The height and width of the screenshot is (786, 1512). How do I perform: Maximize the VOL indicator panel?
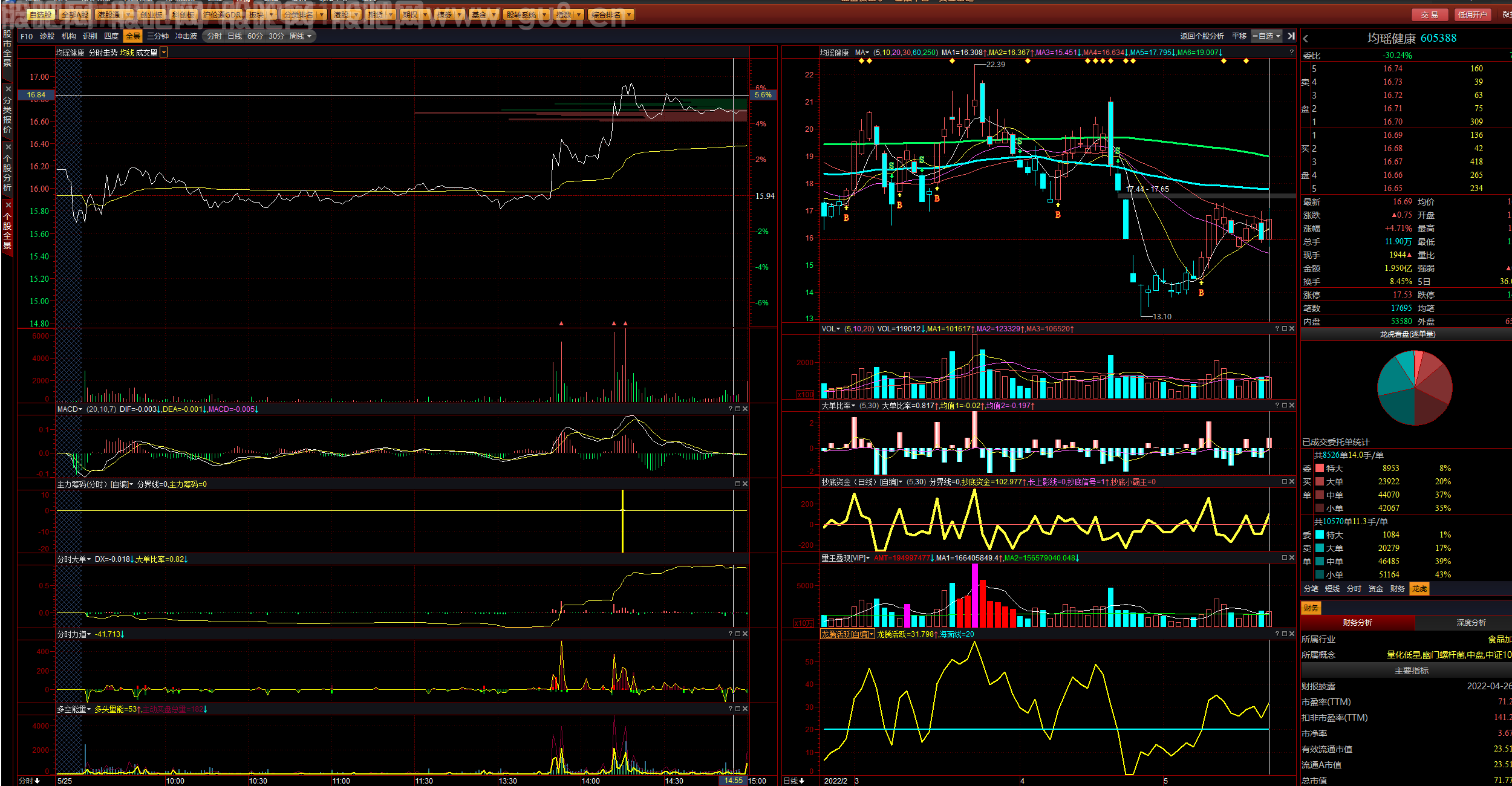click(1285, 329)
